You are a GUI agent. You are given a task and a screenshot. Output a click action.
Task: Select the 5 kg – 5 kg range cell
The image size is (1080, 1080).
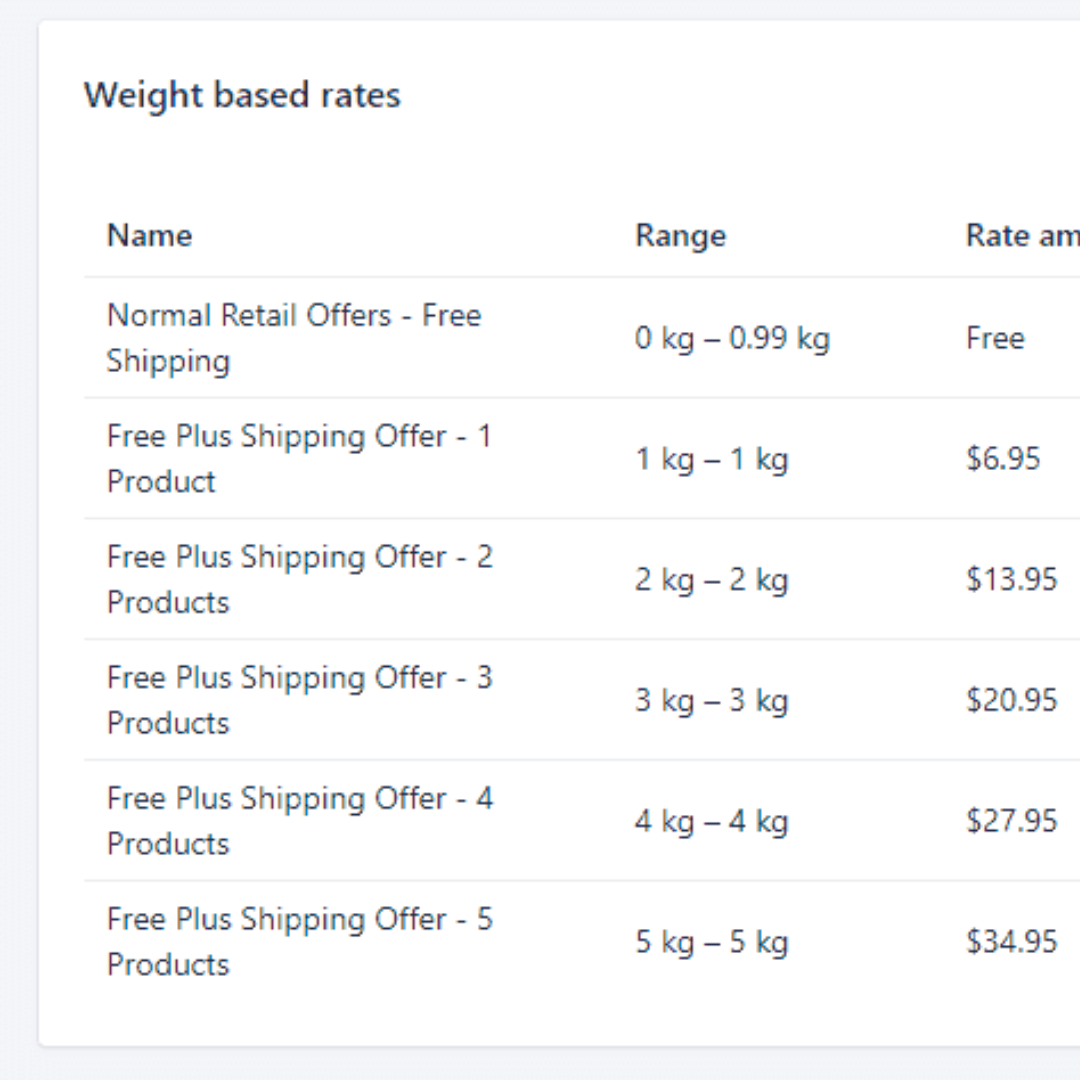pyautogui.click(x=714, y=941)
